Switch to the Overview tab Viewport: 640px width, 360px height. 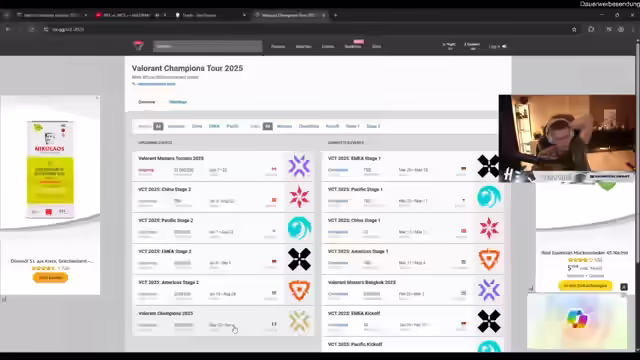[x=147, y=102]
